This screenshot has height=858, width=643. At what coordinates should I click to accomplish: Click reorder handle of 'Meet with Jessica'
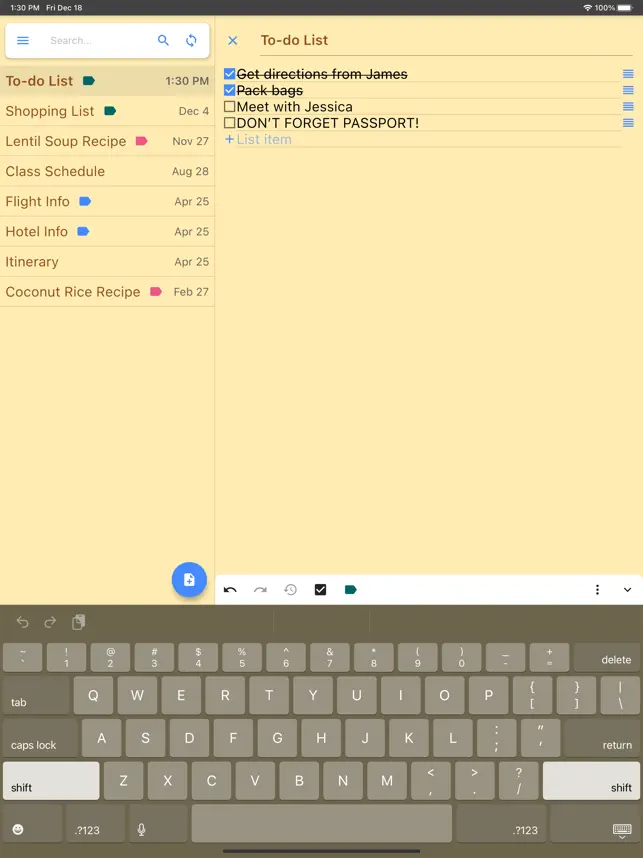(628, 107)
